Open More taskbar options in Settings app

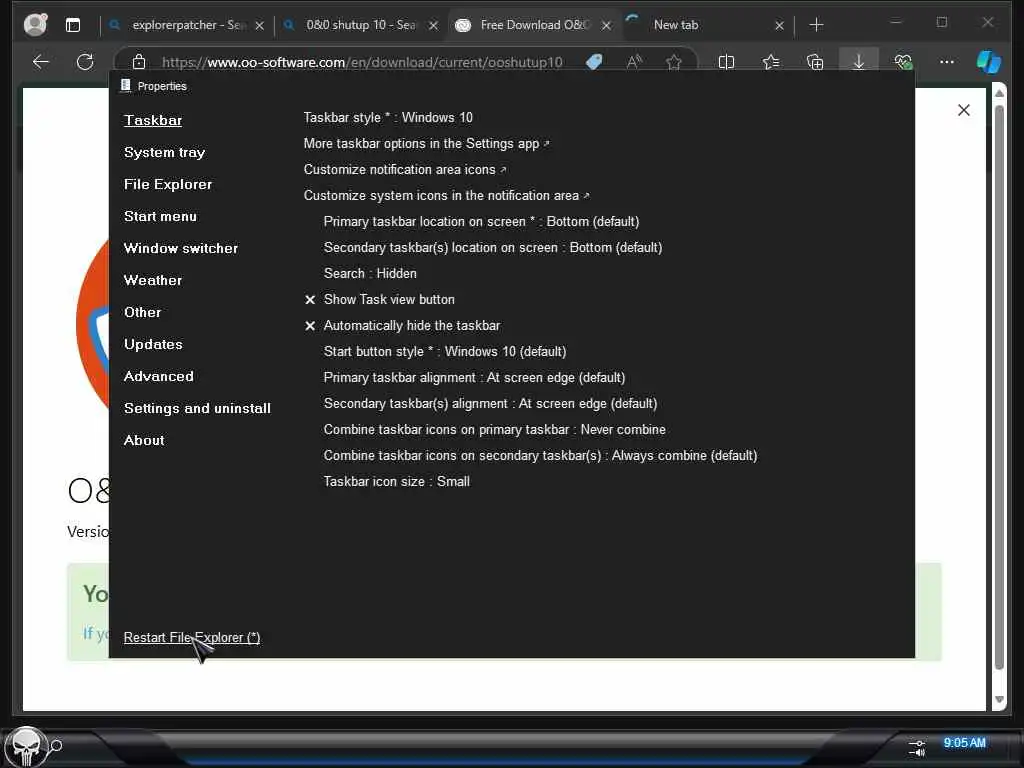click(x=426, y=144)
